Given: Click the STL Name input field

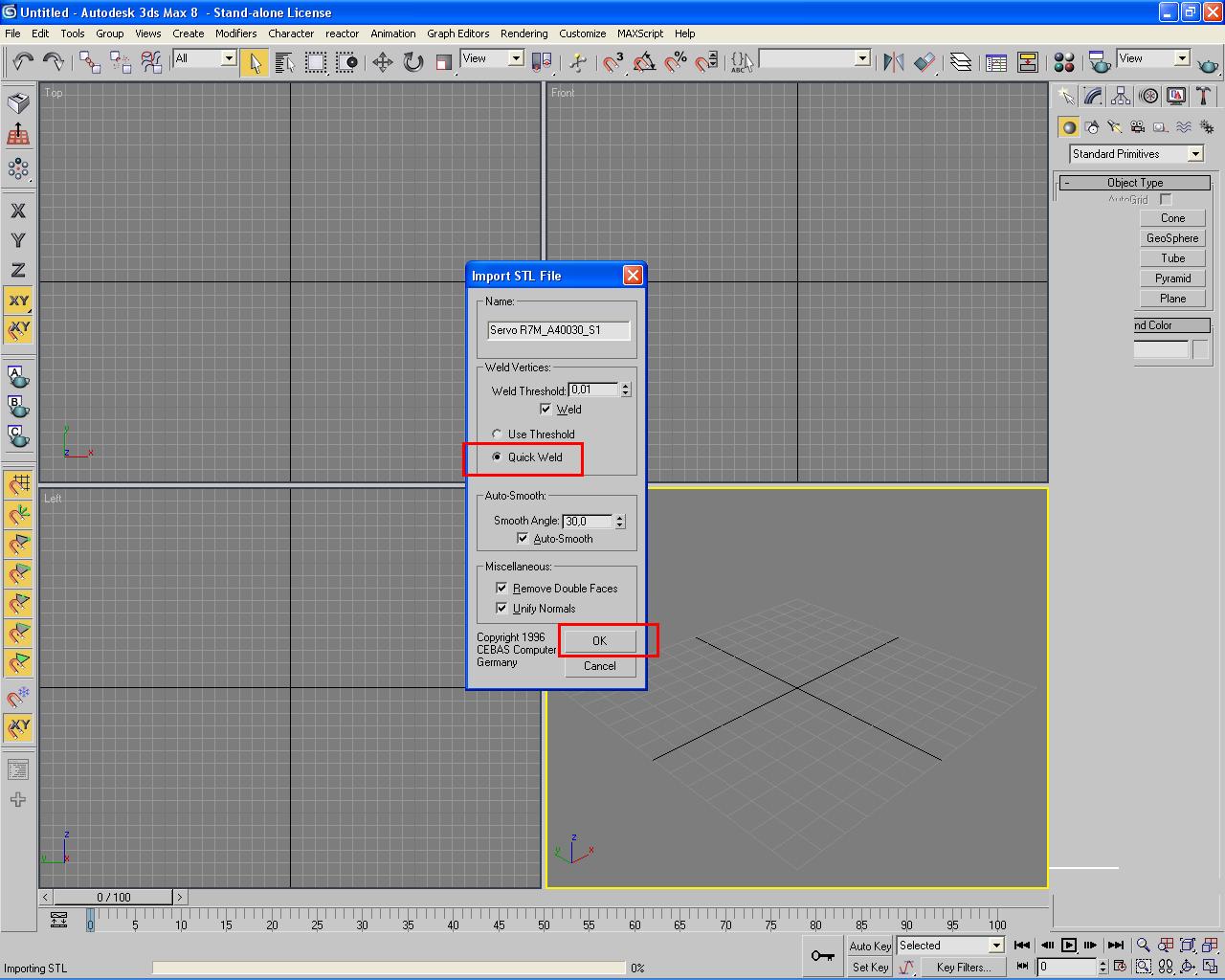Looking at the screenshot, I should click(559, 330).
